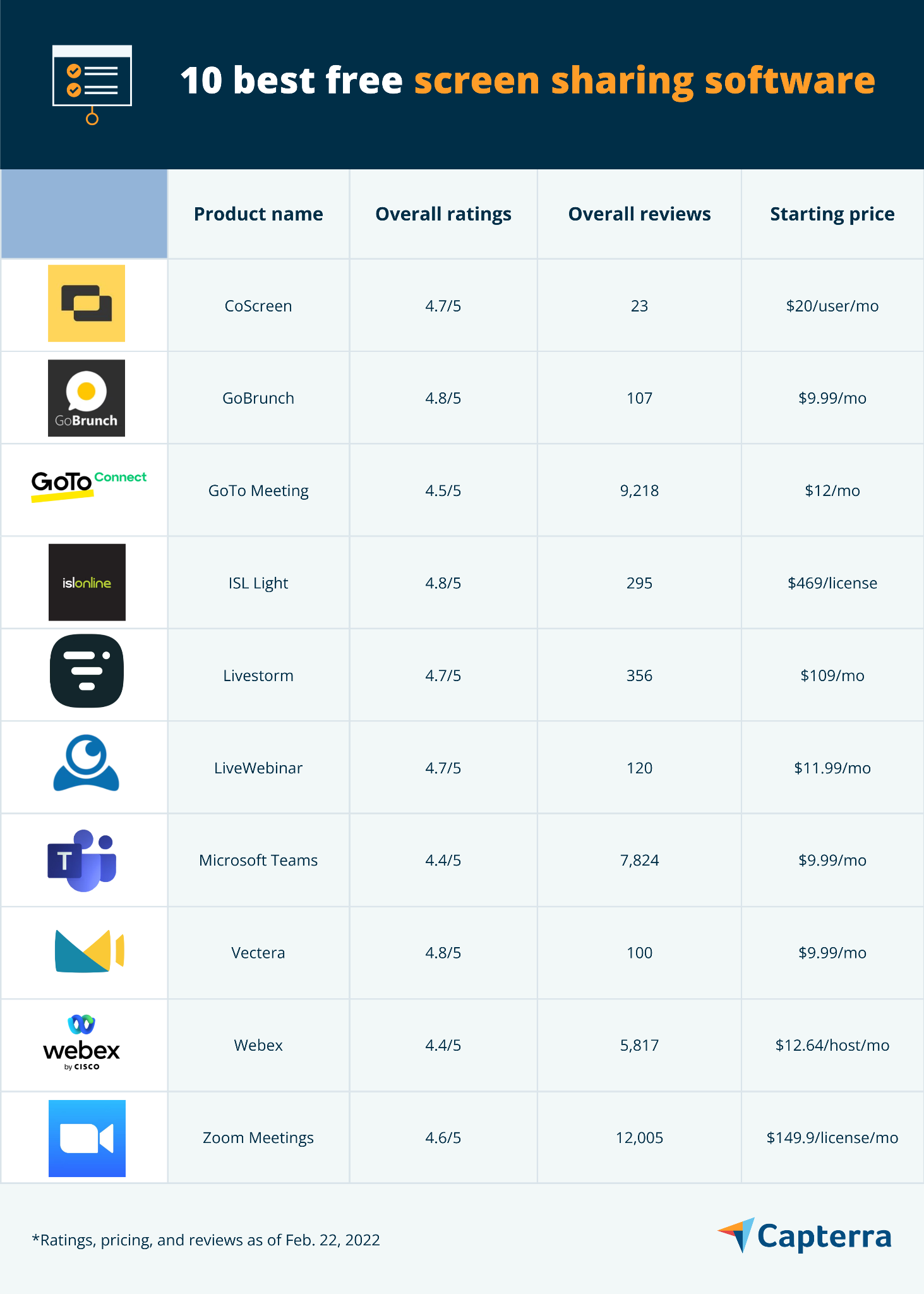This screenshot has width=924, height=1294.
Task: Click the CoScreen yellow logo icon
Action: (87, 303)
